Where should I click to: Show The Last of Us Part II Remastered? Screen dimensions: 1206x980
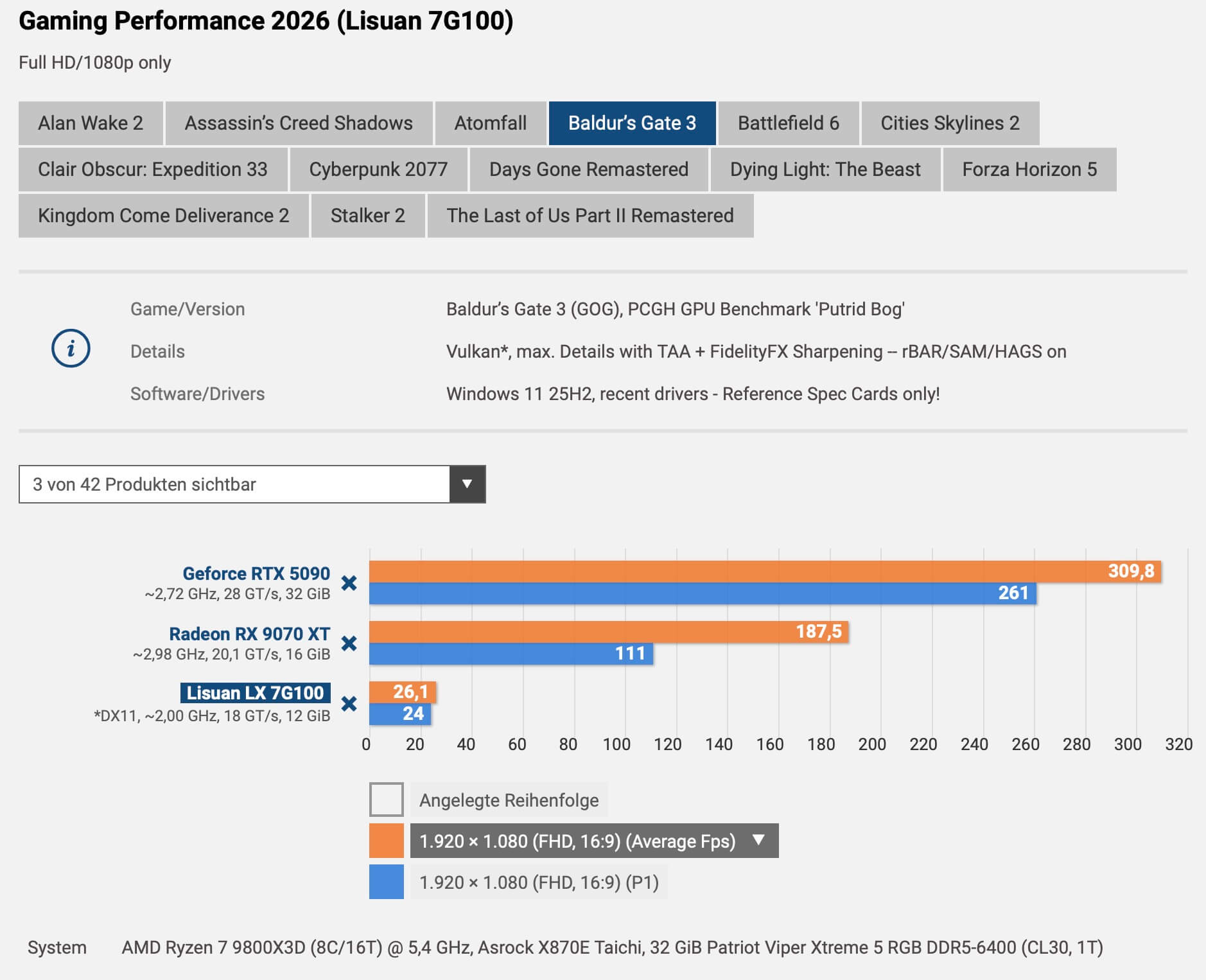(590, 216)
